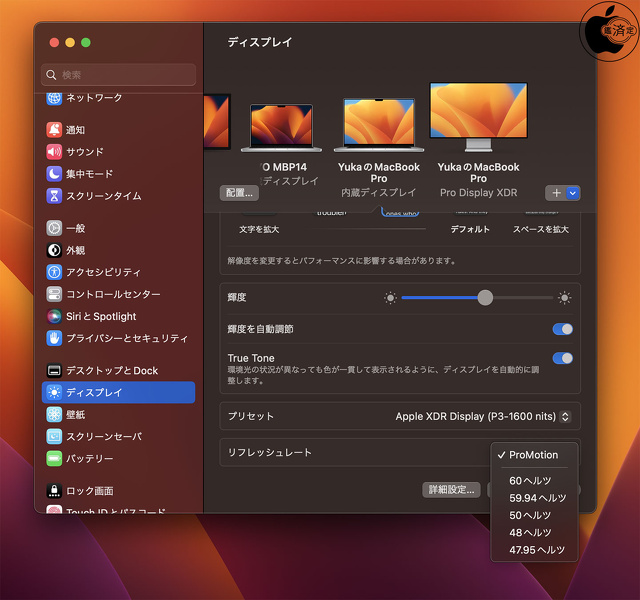Image resolution: width=640 pixels, height=600 pixels.
Task: Click the low brightness sun icon
Action: pos(390,298)
